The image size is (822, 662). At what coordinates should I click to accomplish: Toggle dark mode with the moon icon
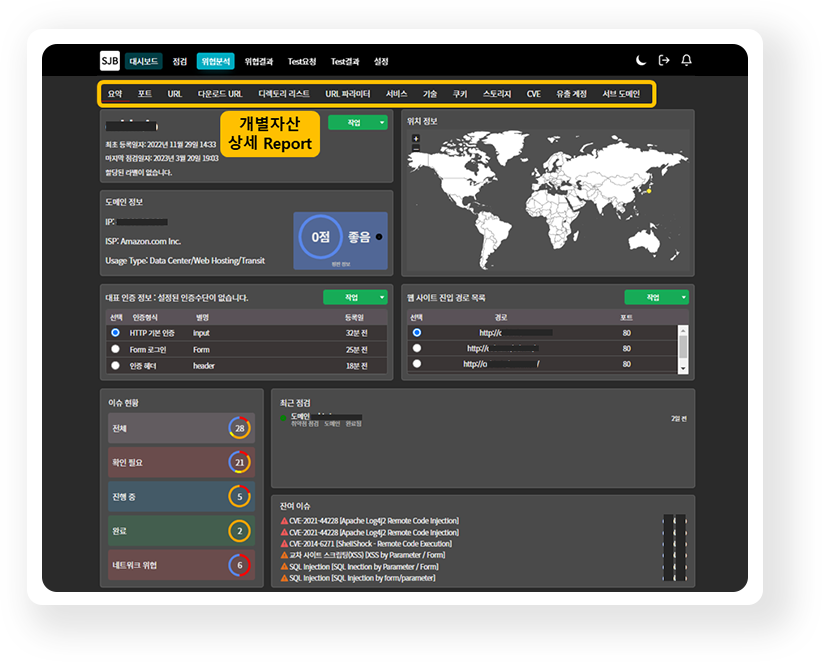641,61
